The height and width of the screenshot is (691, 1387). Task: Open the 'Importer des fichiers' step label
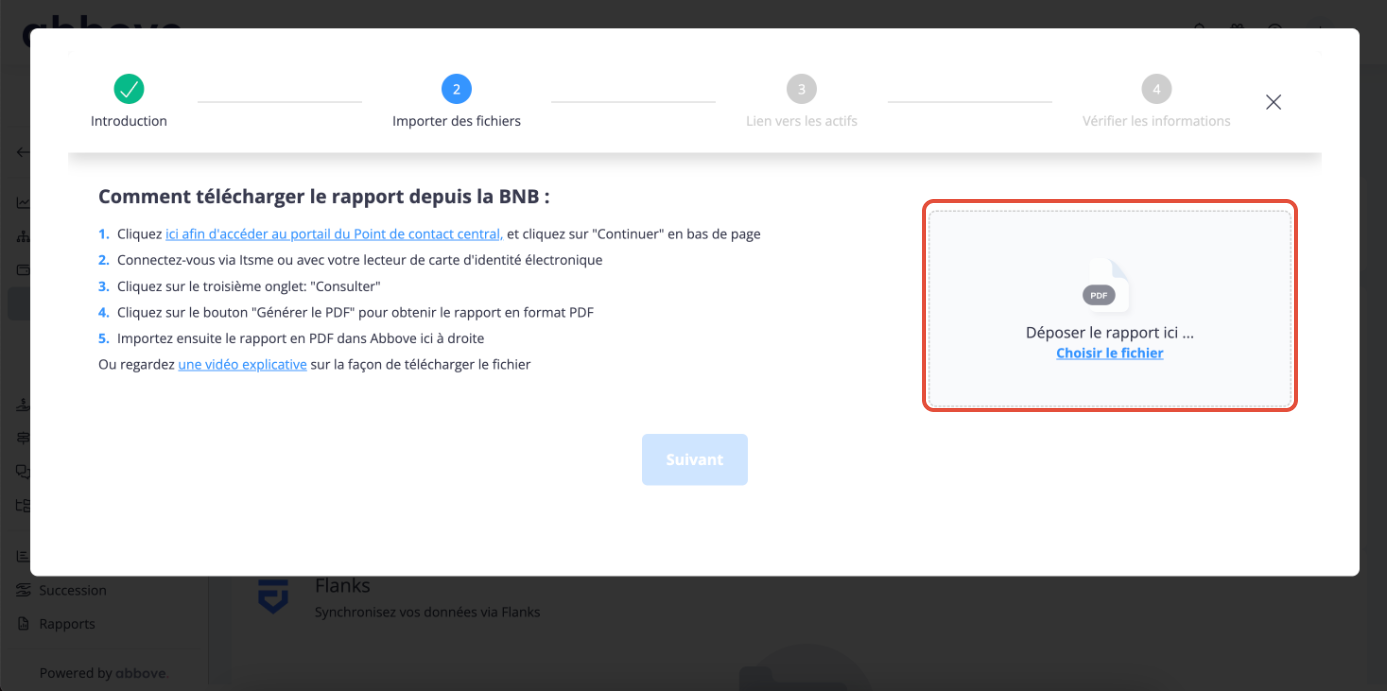tap(456, 121)
